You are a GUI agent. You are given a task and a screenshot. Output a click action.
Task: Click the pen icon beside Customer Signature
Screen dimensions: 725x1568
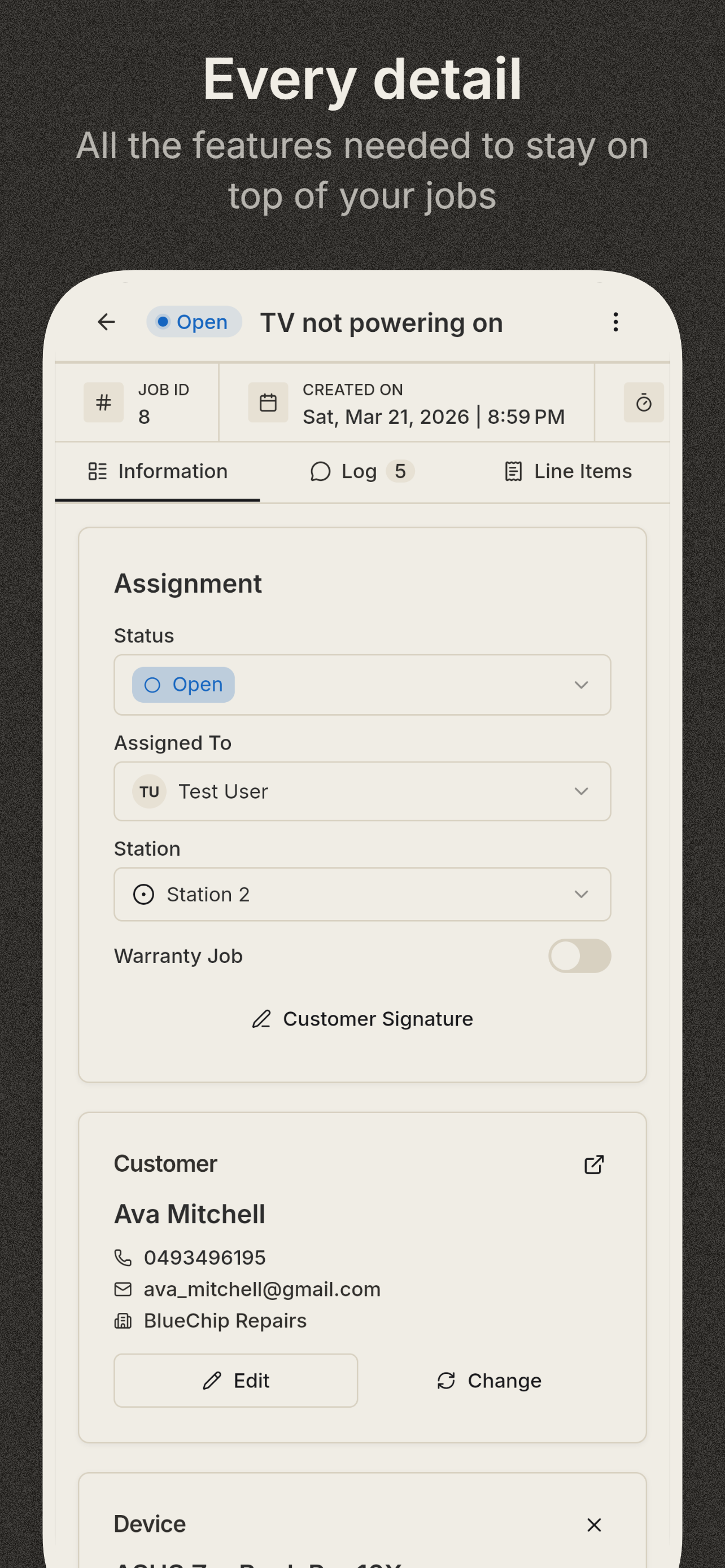(261, 1019)
